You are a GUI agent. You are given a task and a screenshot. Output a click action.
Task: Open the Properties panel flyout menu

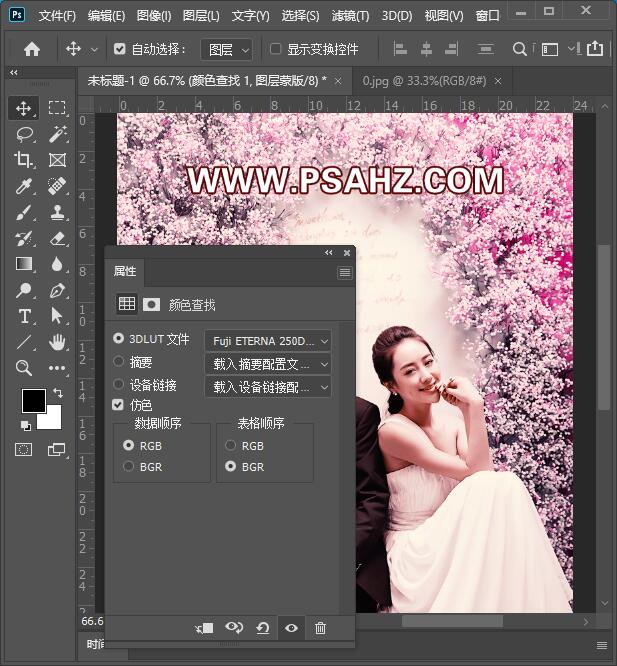coord(345,272)
